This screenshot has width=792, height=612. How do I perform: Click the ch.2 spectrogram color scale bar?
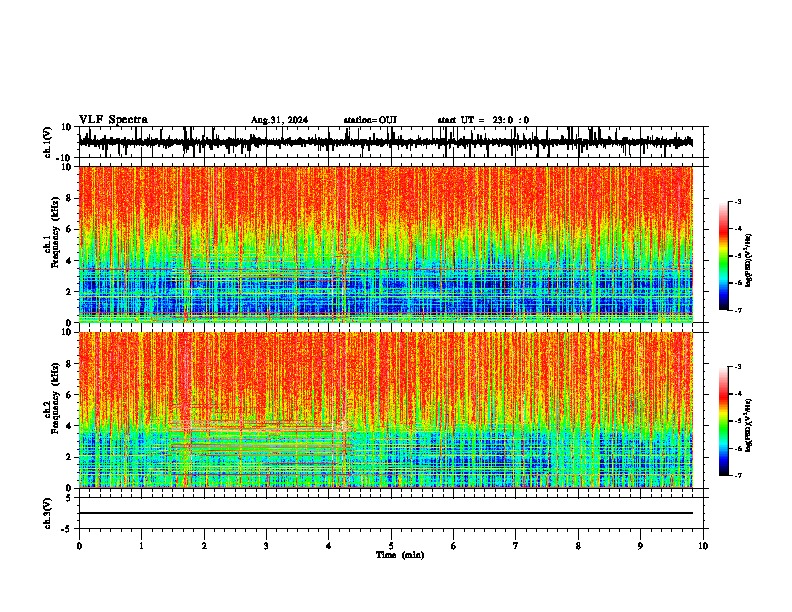724,421
